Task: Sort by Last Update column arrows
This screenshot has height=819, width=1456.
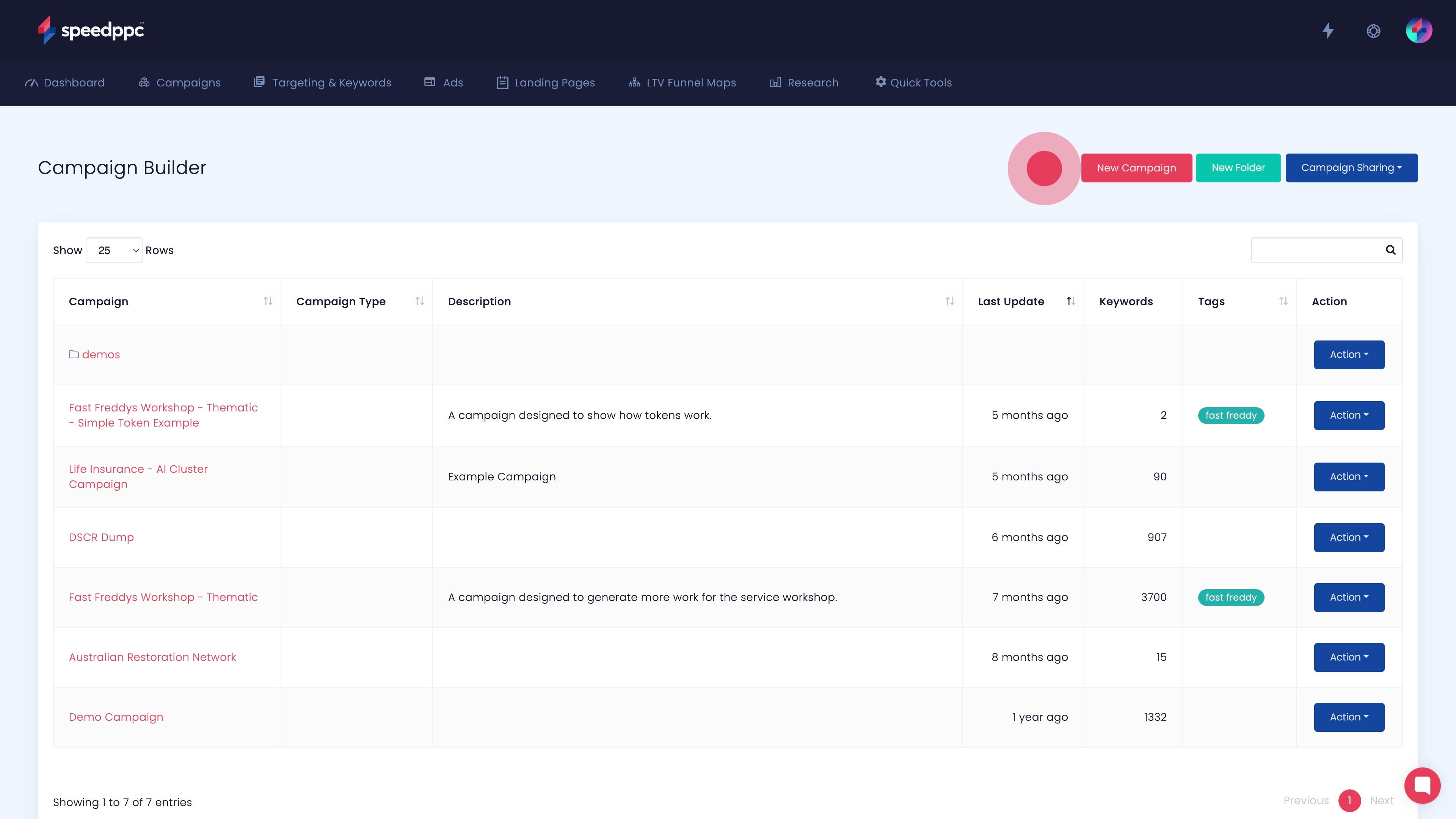Action: click(x=1070, y=301)
